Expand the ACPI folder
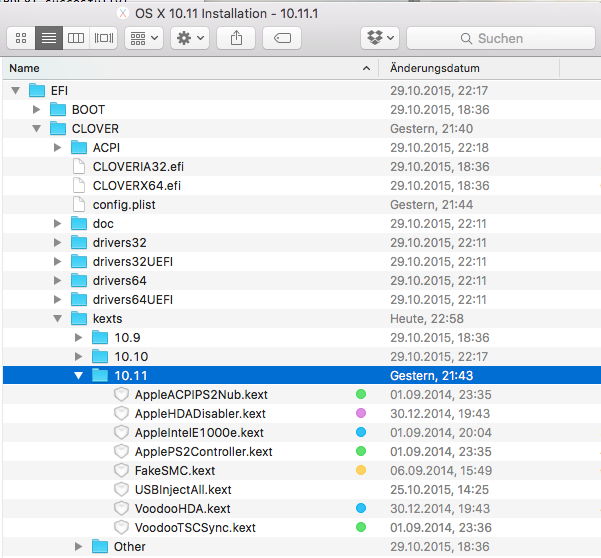 (57, 148)
